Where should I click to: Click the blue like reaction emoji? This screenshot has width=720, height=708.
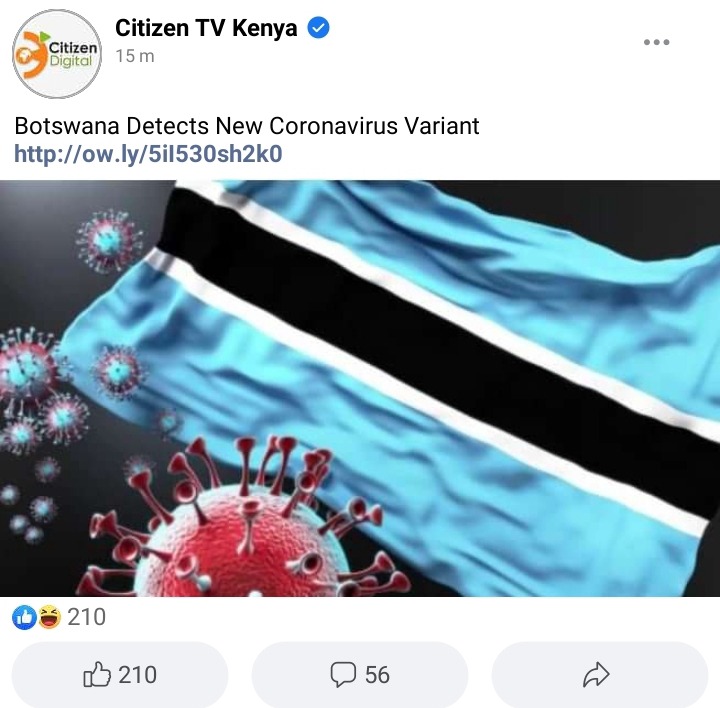pos(24,617)
